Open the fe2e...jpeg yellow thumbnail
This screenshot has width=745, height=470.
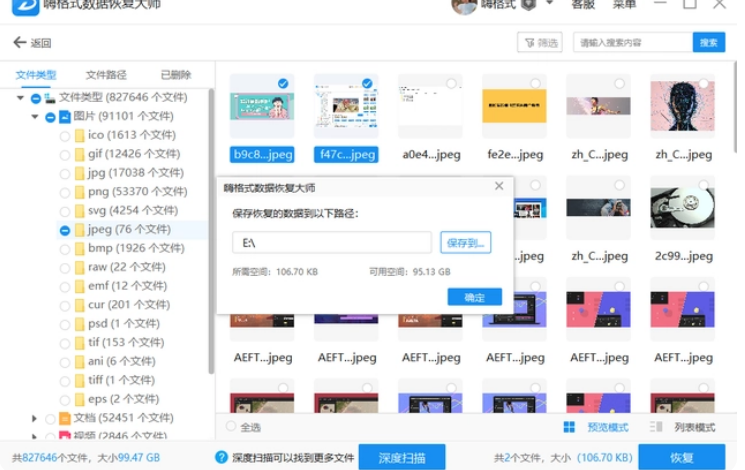pyautogui.click(x=514, y=106)
